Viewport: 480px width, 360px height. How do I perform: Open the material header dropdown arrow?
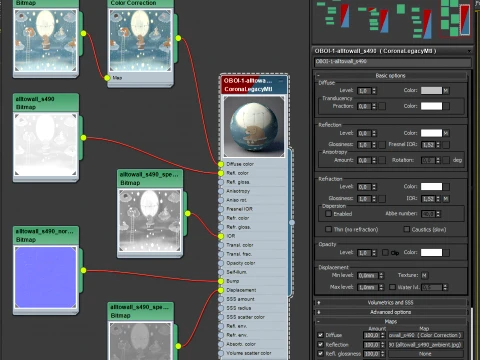tap(469, 51)
